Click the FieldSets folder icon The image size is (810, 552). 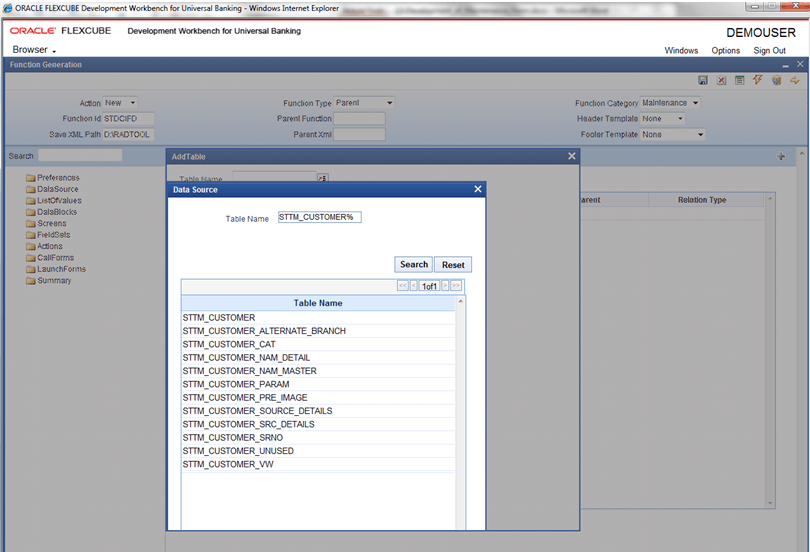pyautogui.click(x=30, y=234)
